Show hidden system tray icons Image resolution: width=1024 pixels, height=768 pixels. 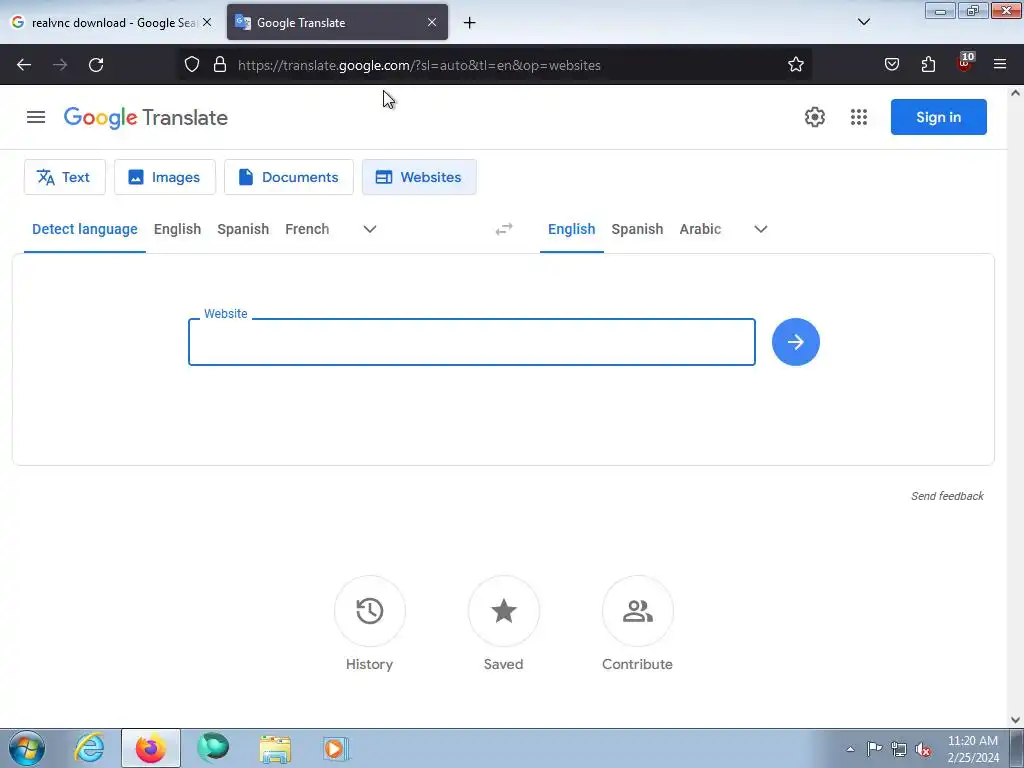click(850, 749)
